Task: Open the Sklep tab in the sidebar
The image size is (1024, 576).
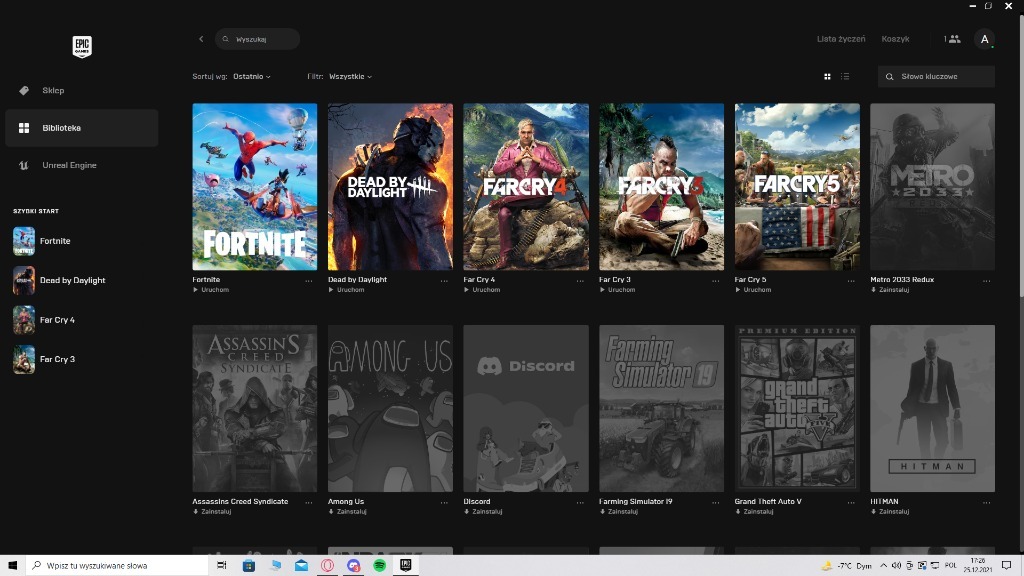Action: 53,90
